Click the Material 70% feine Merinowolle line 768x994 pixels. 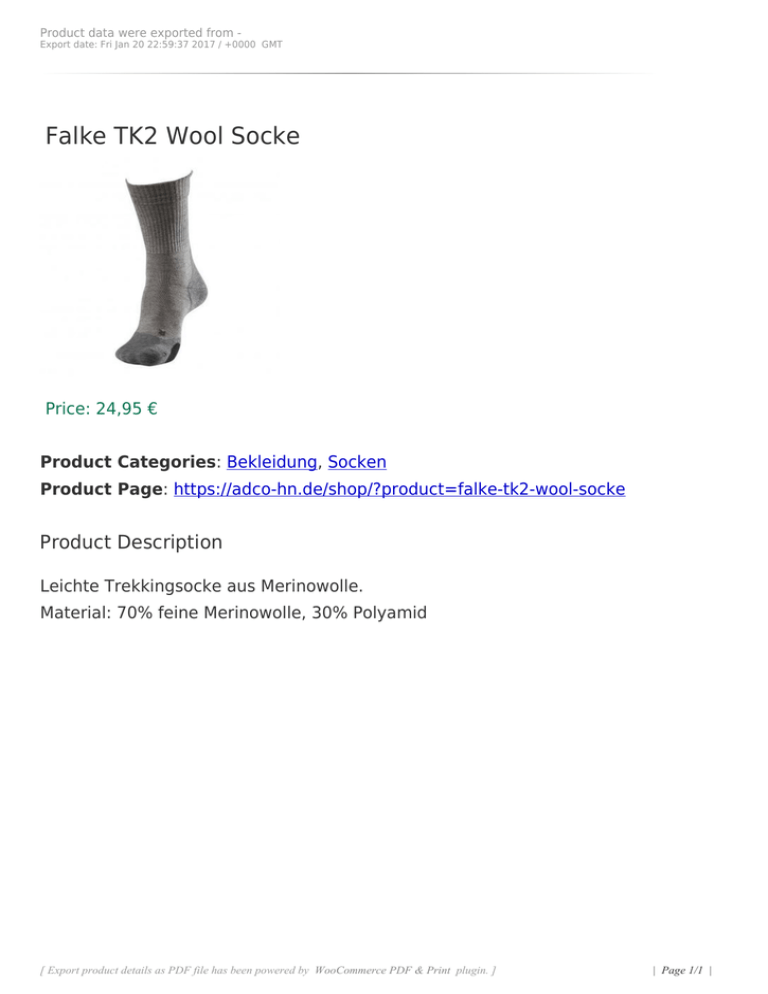point(233,613)
